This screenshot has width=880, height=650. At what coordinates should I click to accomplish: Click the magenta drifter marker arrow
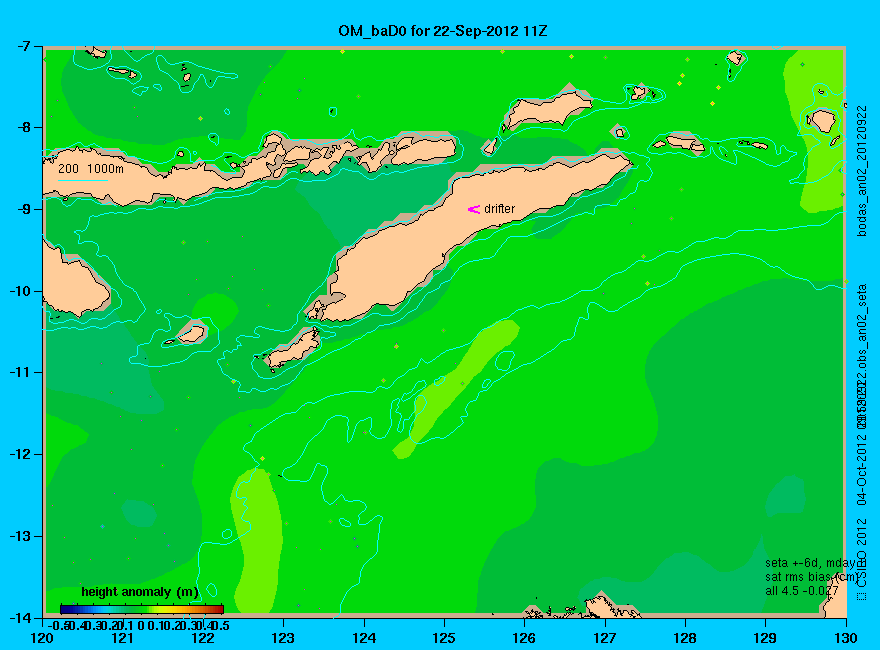click(474, 209)
